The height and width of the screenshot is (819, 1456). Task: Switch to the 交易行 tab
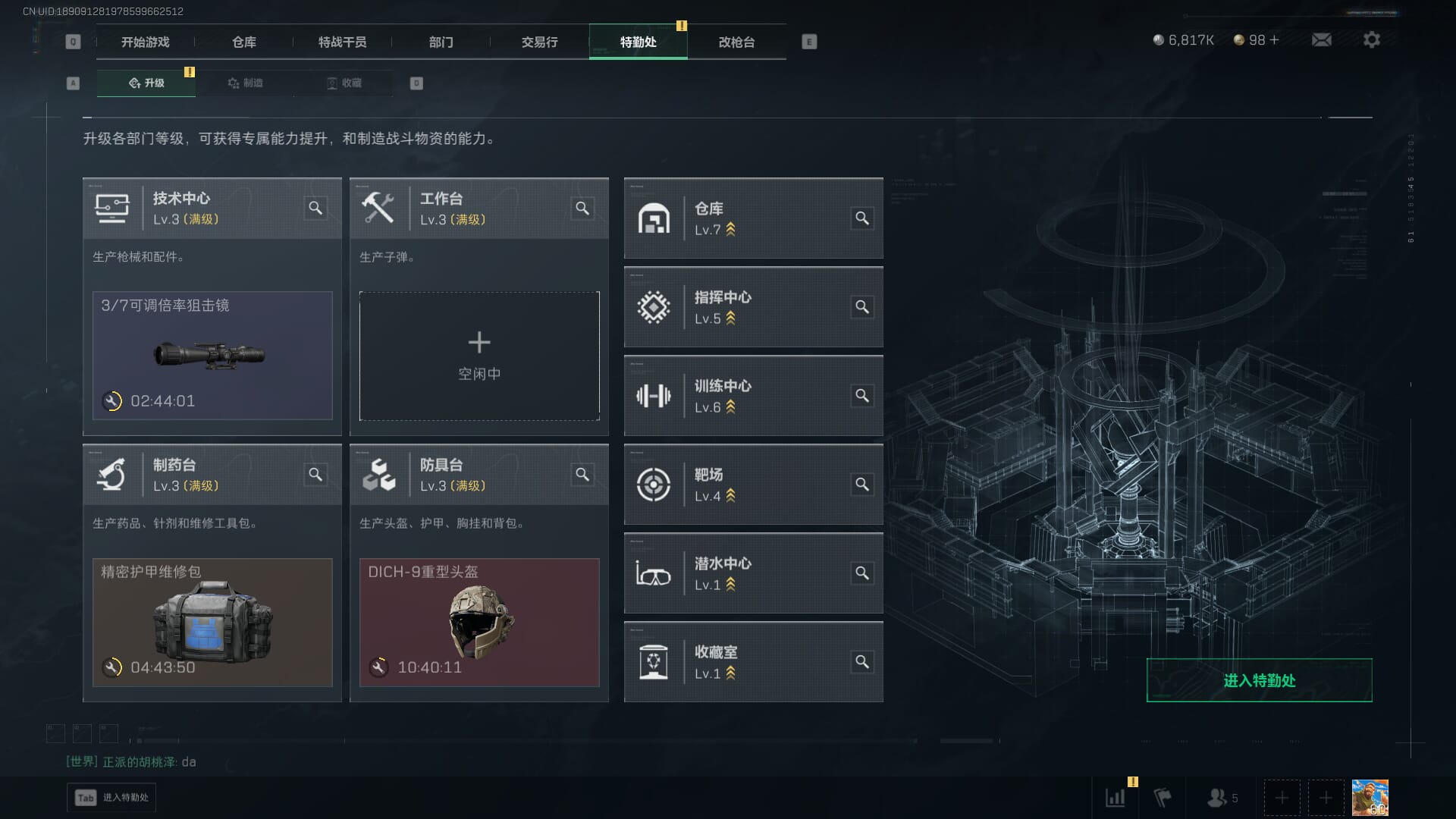[540, 42]
